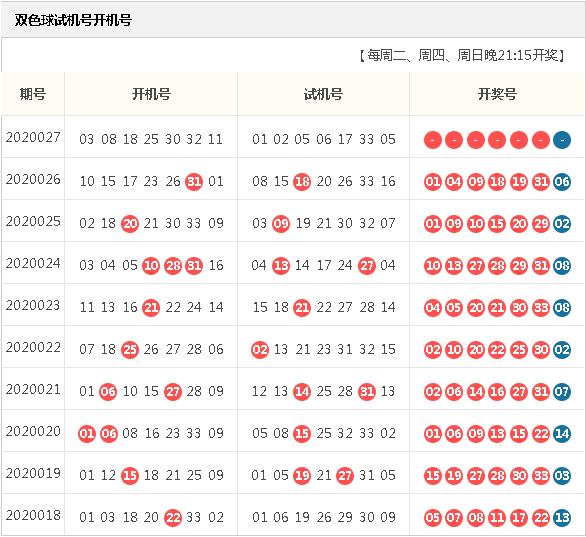Click period number 2020027
This screenshot has height=537, width=586.
(33, 137)
